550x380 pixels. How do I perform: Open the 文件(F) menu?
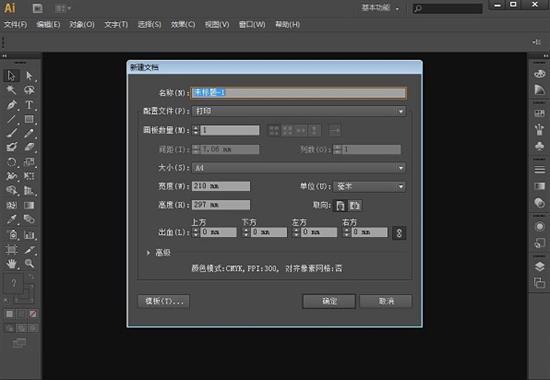point(15,25)
